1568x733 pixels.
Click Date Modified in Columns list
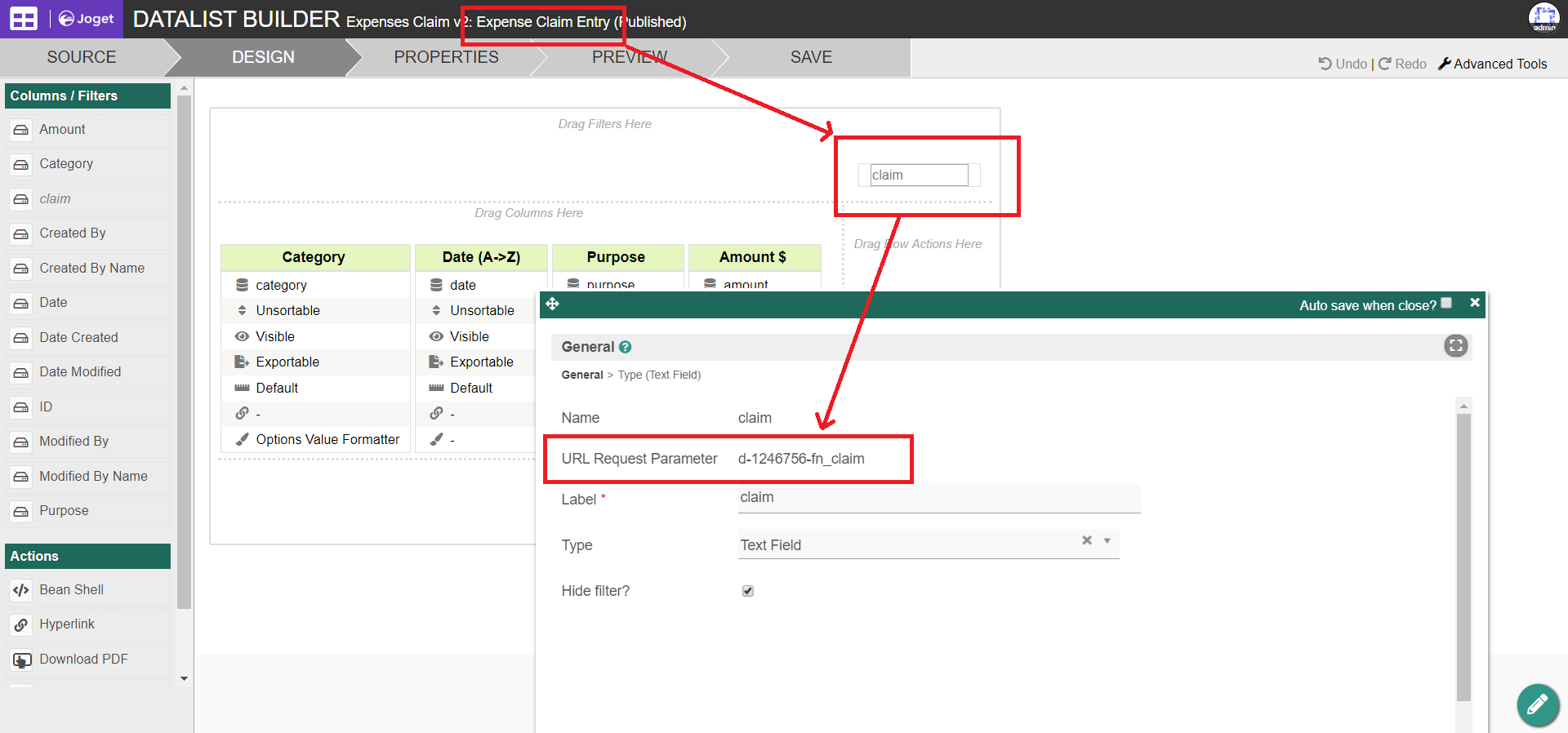point(89,372)
